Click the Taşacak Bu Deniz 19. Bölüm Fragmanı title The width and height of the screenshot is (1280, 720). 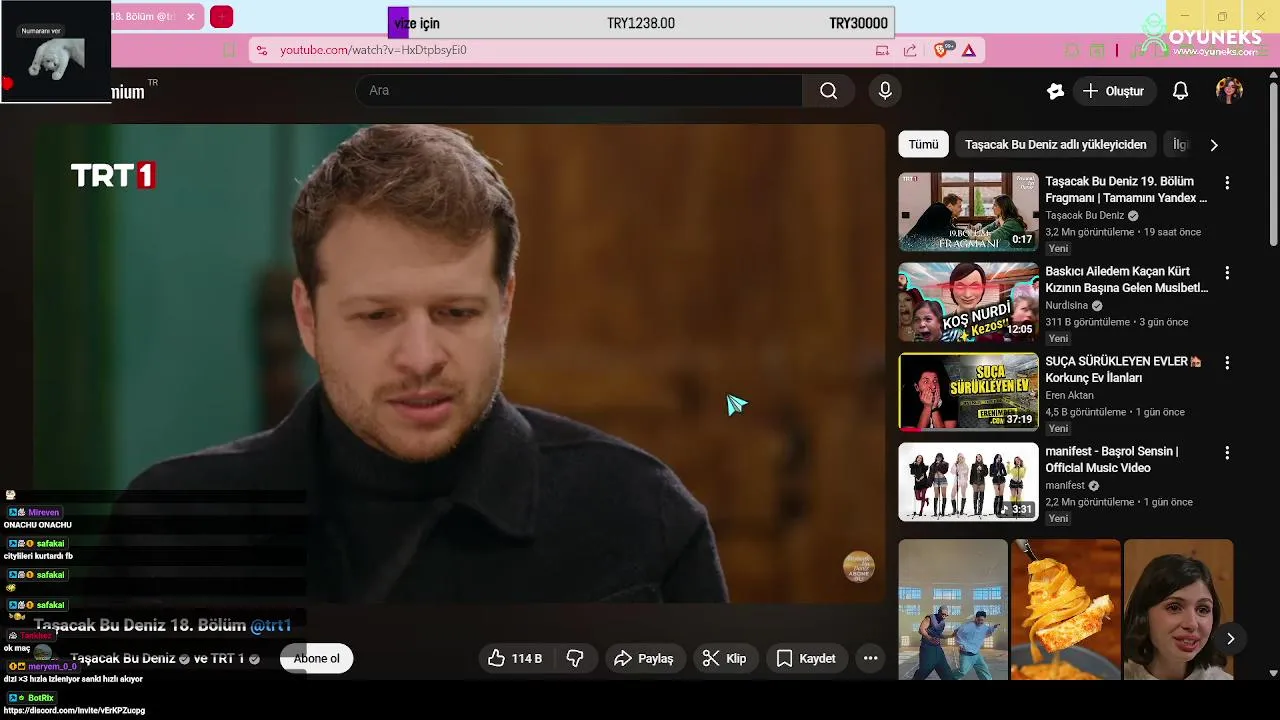1126,190
